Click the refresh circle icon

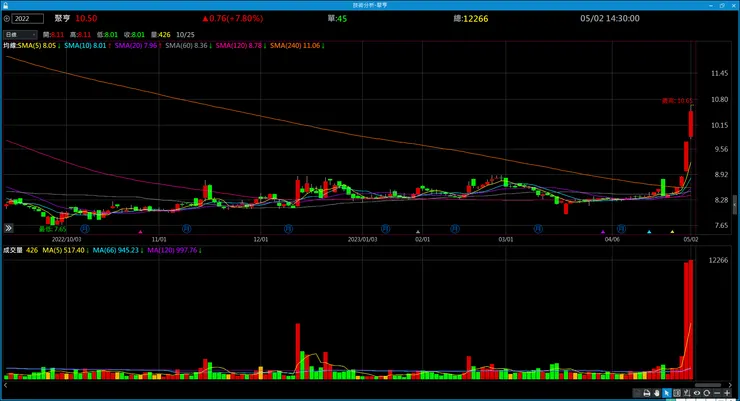tap(706, 393)
